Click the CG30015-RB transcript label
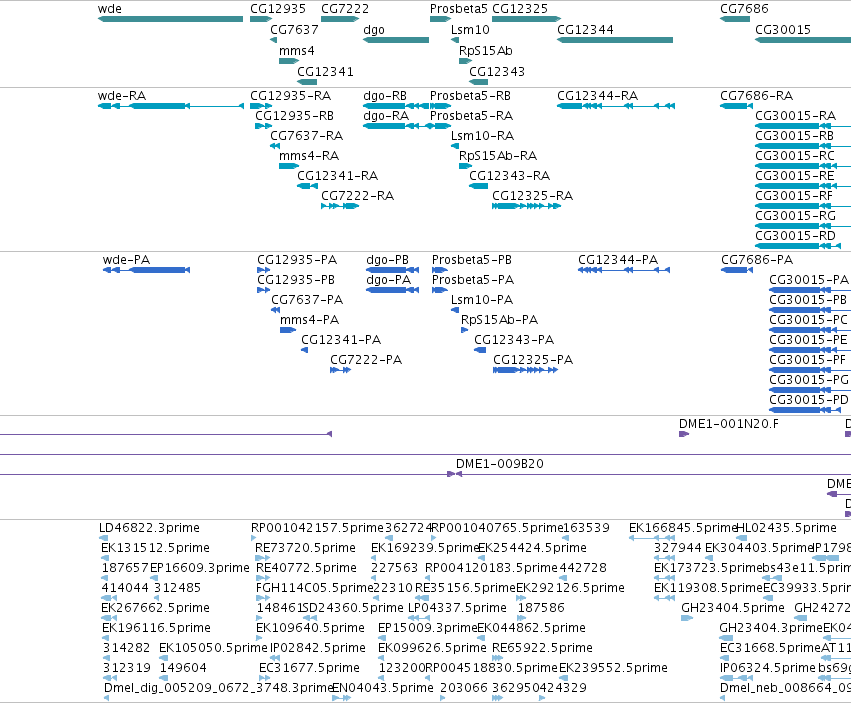The height and width of the screenshot is (703, 851). [794, 136]
